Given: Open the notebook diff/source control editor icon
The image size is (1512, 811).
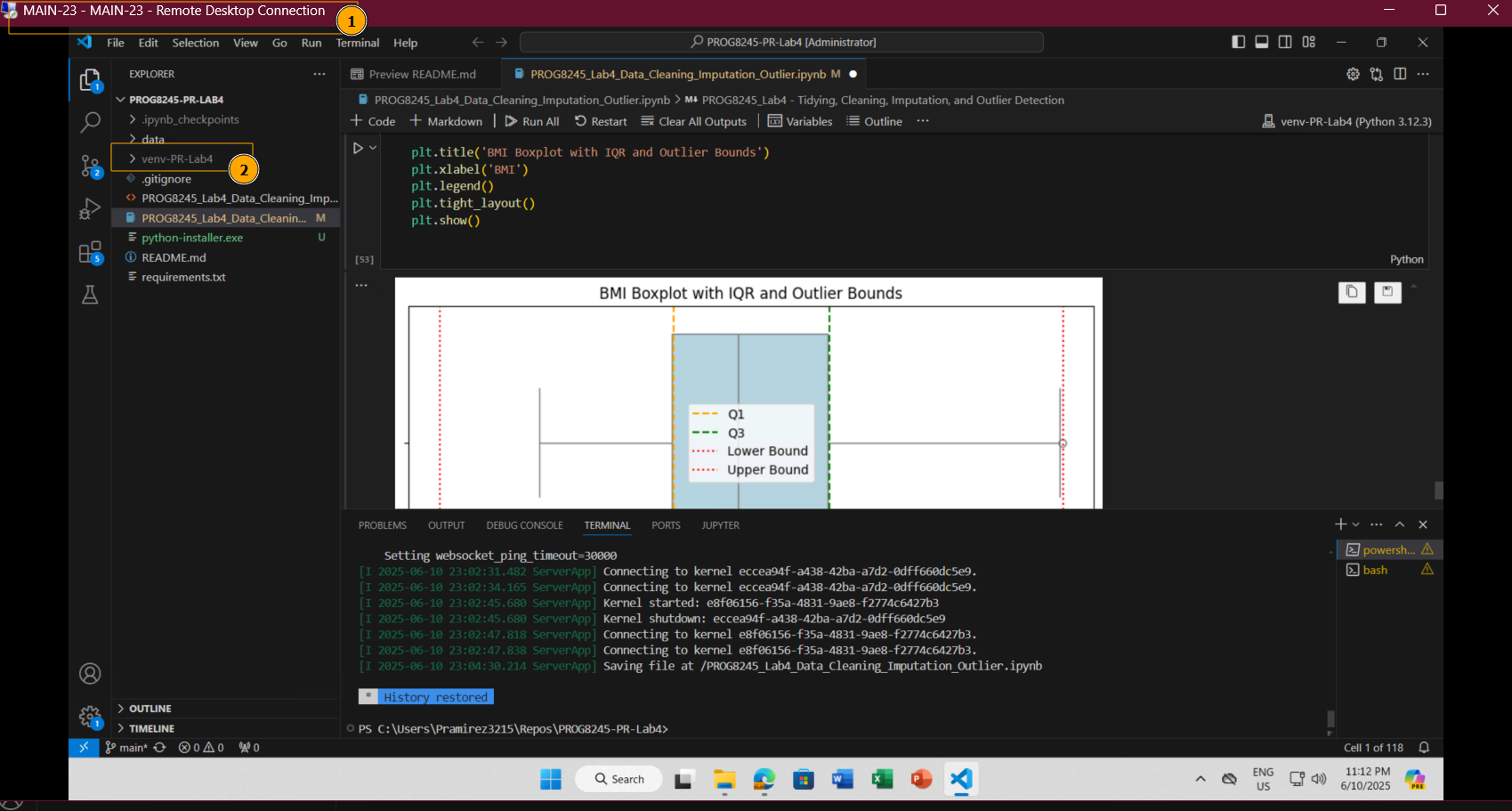Looking at the screenshot, I should [x=1377, y=74].
